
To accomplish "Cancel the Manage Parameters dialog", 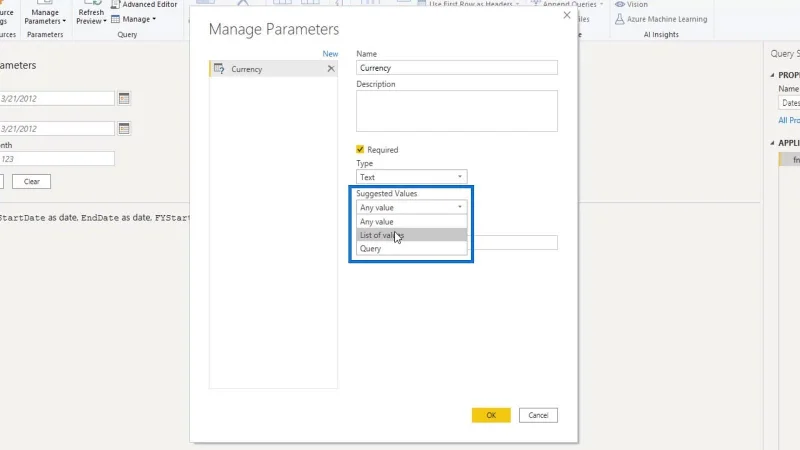I will coord(538,415).
